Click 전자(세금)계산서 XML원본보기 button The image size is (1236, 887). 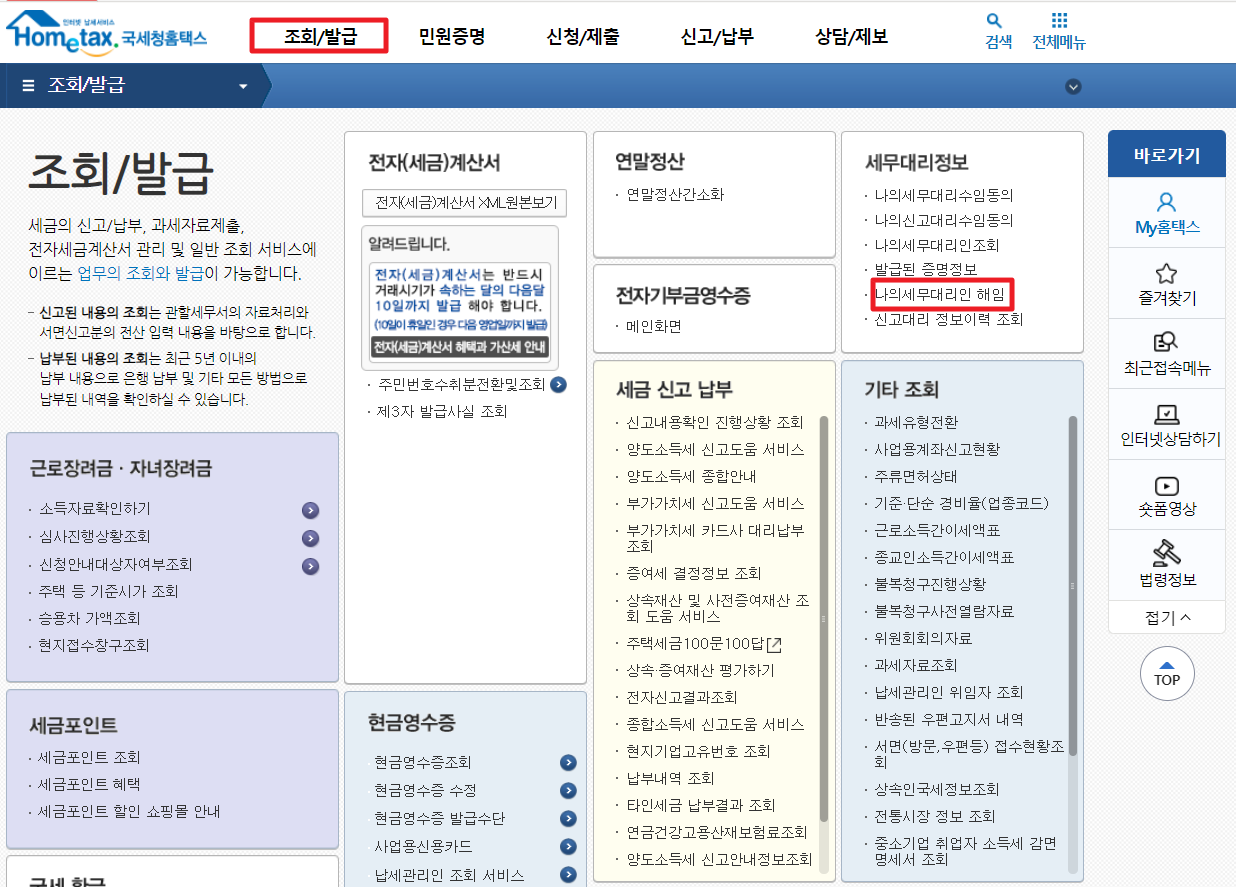pyautogui.click(x=464, y=203)
